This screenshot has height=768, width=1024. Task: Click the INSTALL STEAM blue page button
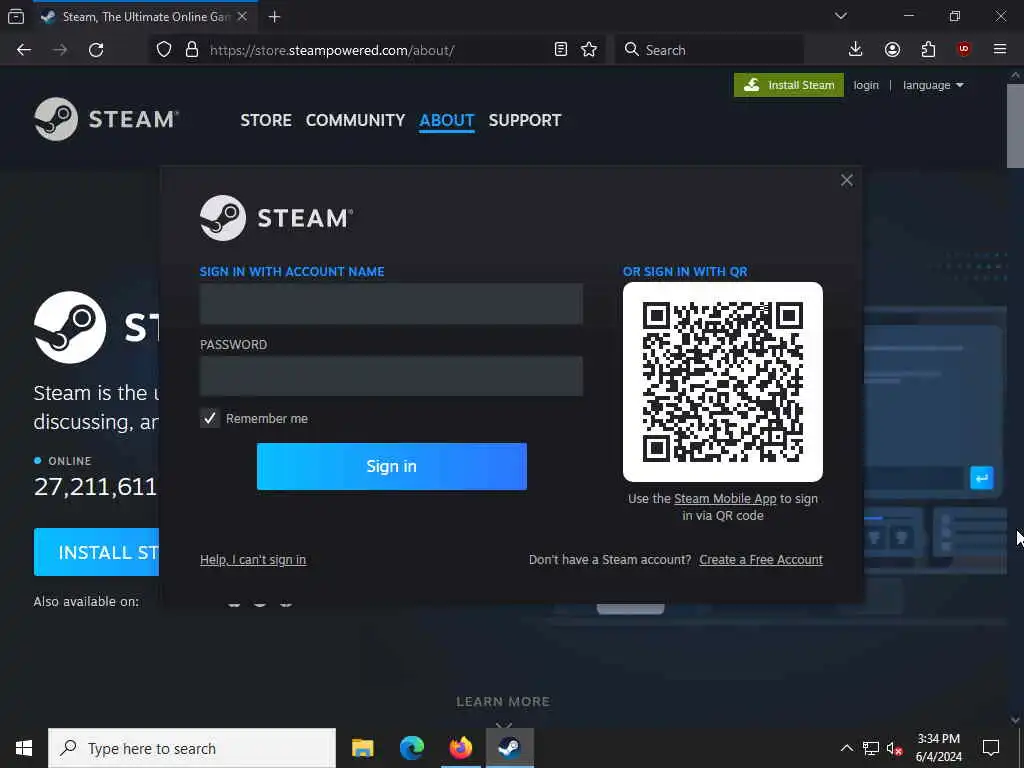tap(96, 552)
